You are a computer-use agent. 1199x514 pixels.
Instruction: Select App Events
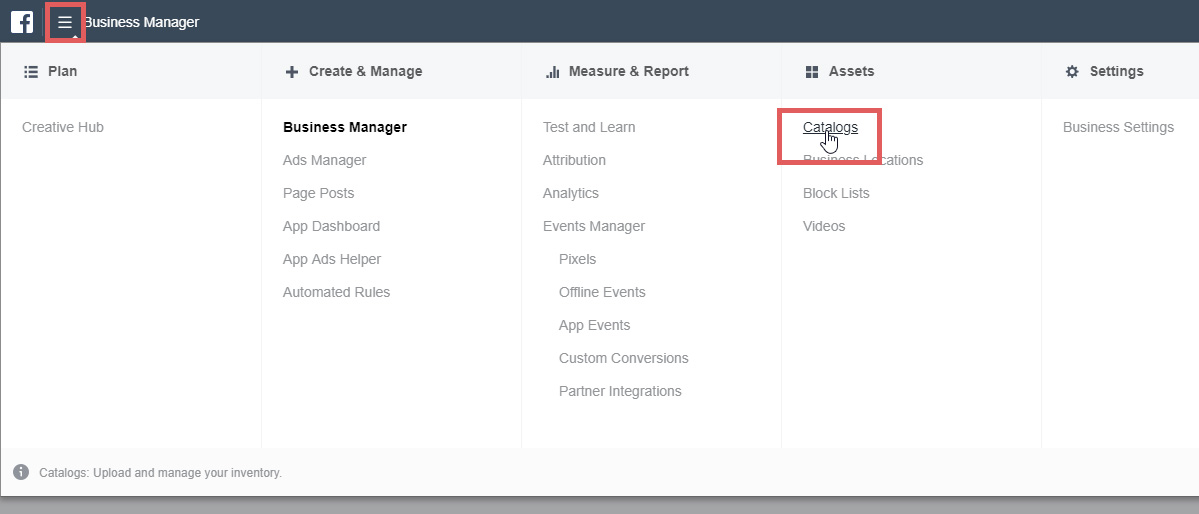pos(594,324)
